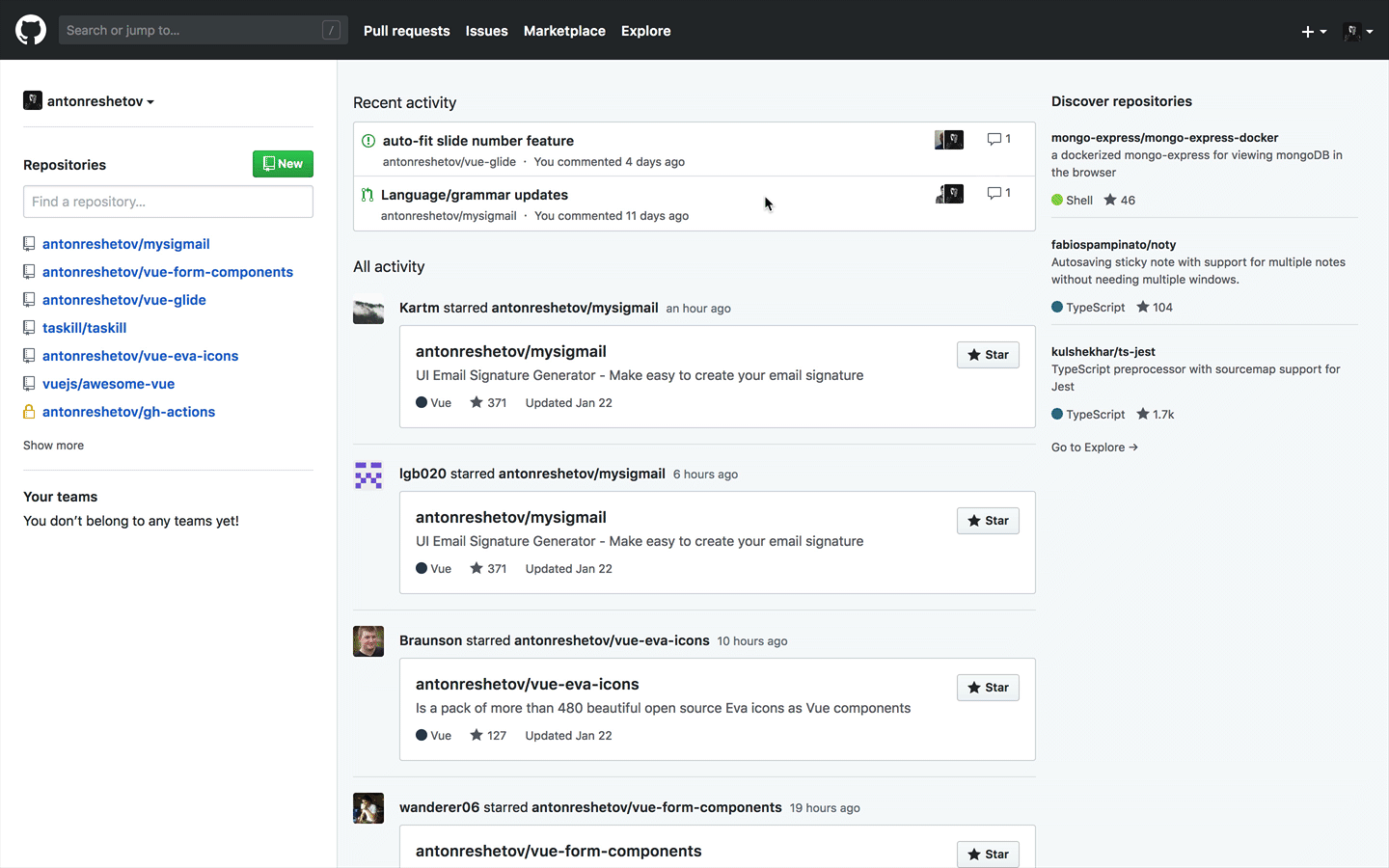This screenshot has height=868, width=1389.
Task: Focus the Search or jump to field
Action: 203,30
